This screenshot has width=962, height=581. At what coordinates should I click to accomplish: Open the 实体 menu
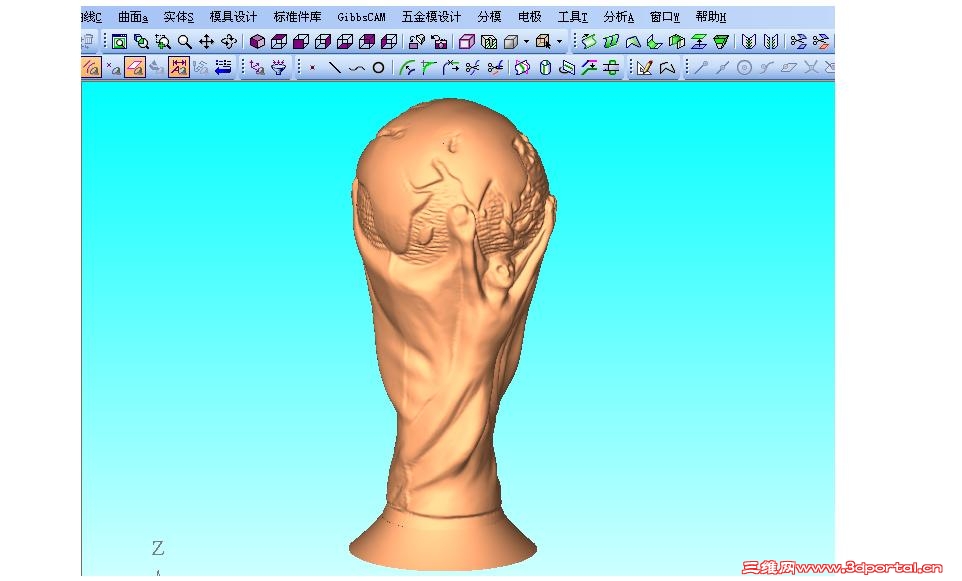(x=179, y=17)
